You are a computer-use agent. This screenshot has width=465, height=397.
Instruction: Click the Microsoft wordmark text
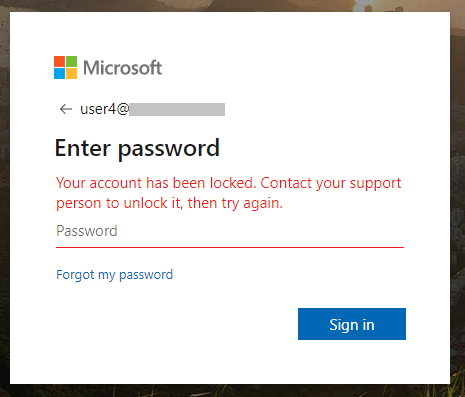[122, 68]
